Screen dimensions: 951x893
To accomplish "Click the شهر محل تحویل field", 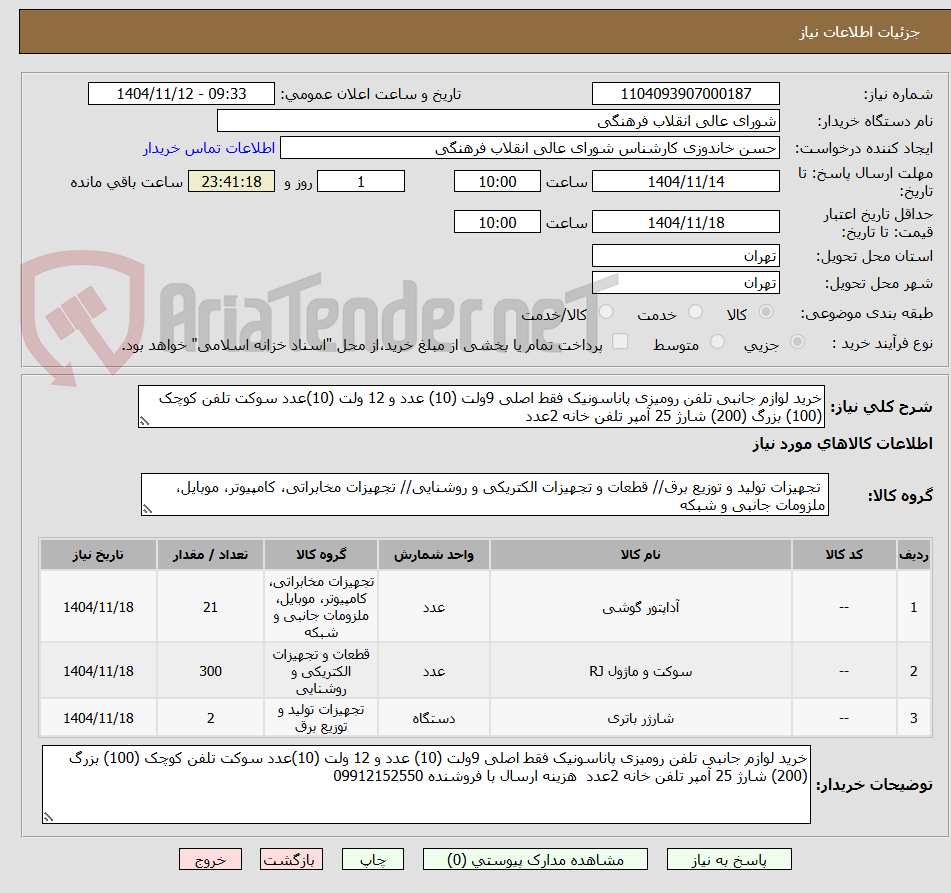I will pos(685,283).
